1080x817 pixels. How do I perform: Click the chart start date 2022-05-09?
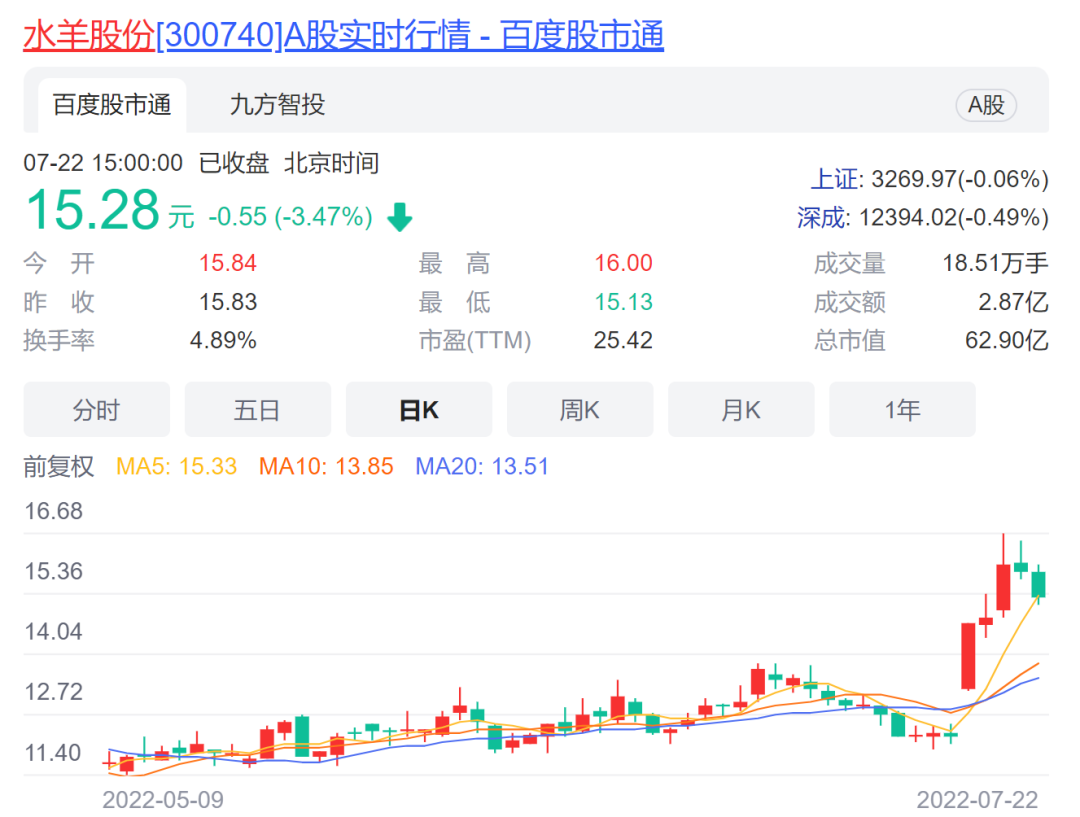tap(163, 800)
